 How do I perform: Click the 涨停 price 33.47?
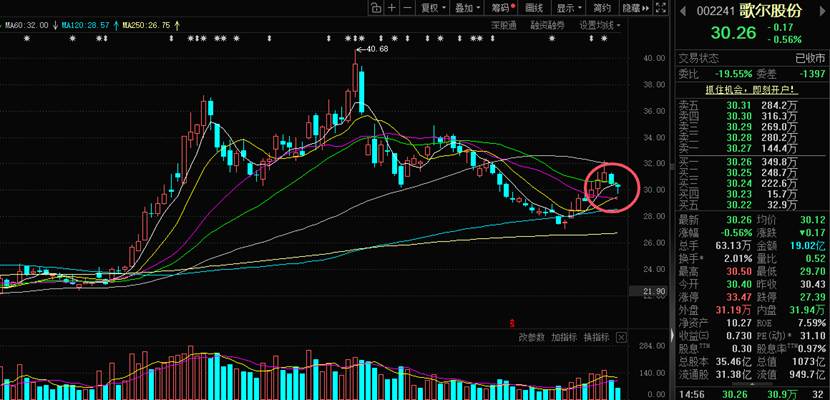pyautogui.click(x=737, y=296)
